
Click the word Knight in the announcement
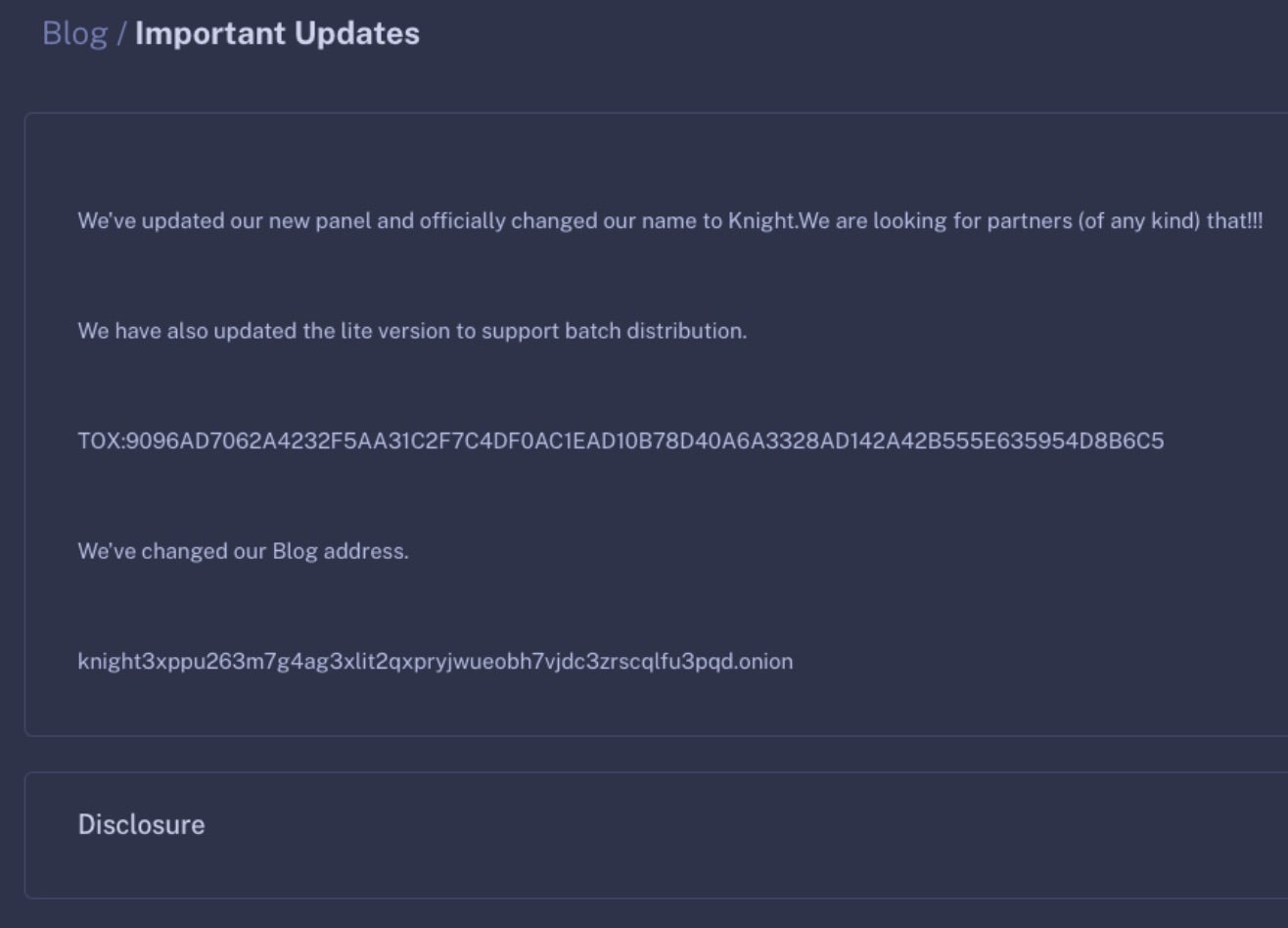coord(761,221)
